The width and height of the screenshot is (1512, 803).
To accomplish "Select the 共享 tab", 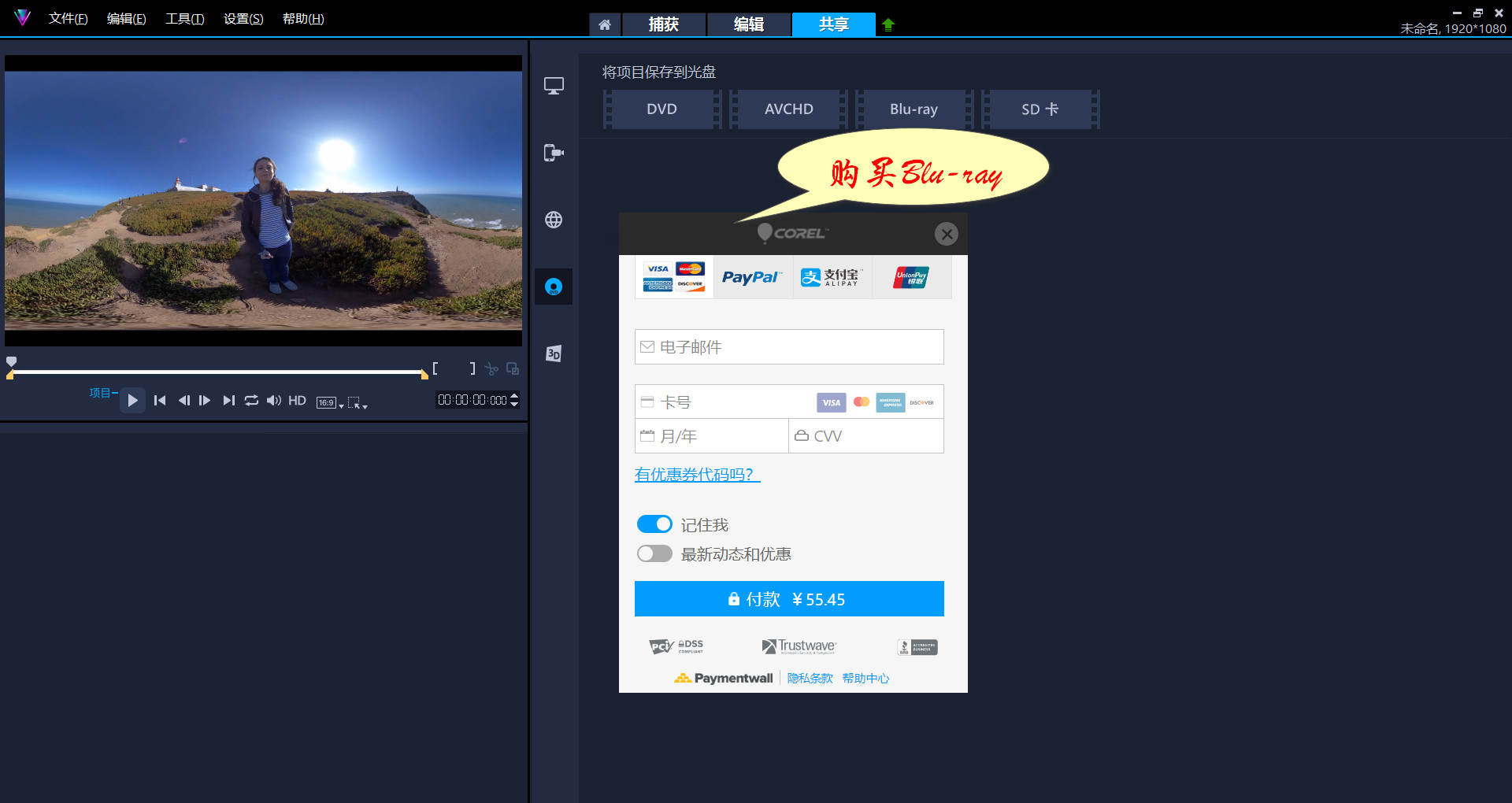I will [x=834, y=24].
